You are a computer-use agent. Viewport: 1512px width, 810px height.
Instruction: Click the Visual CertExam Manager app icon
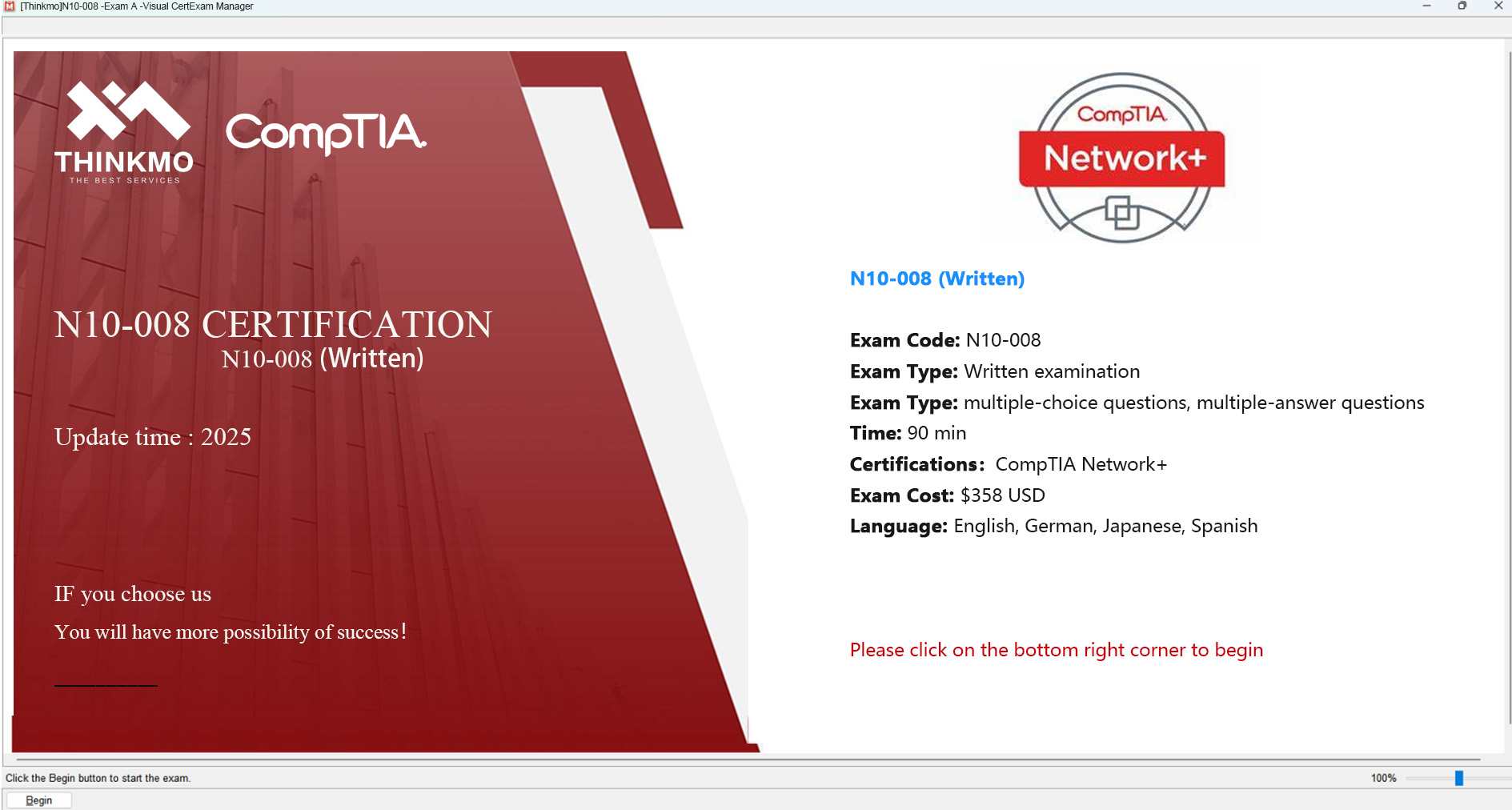(10, 6)
